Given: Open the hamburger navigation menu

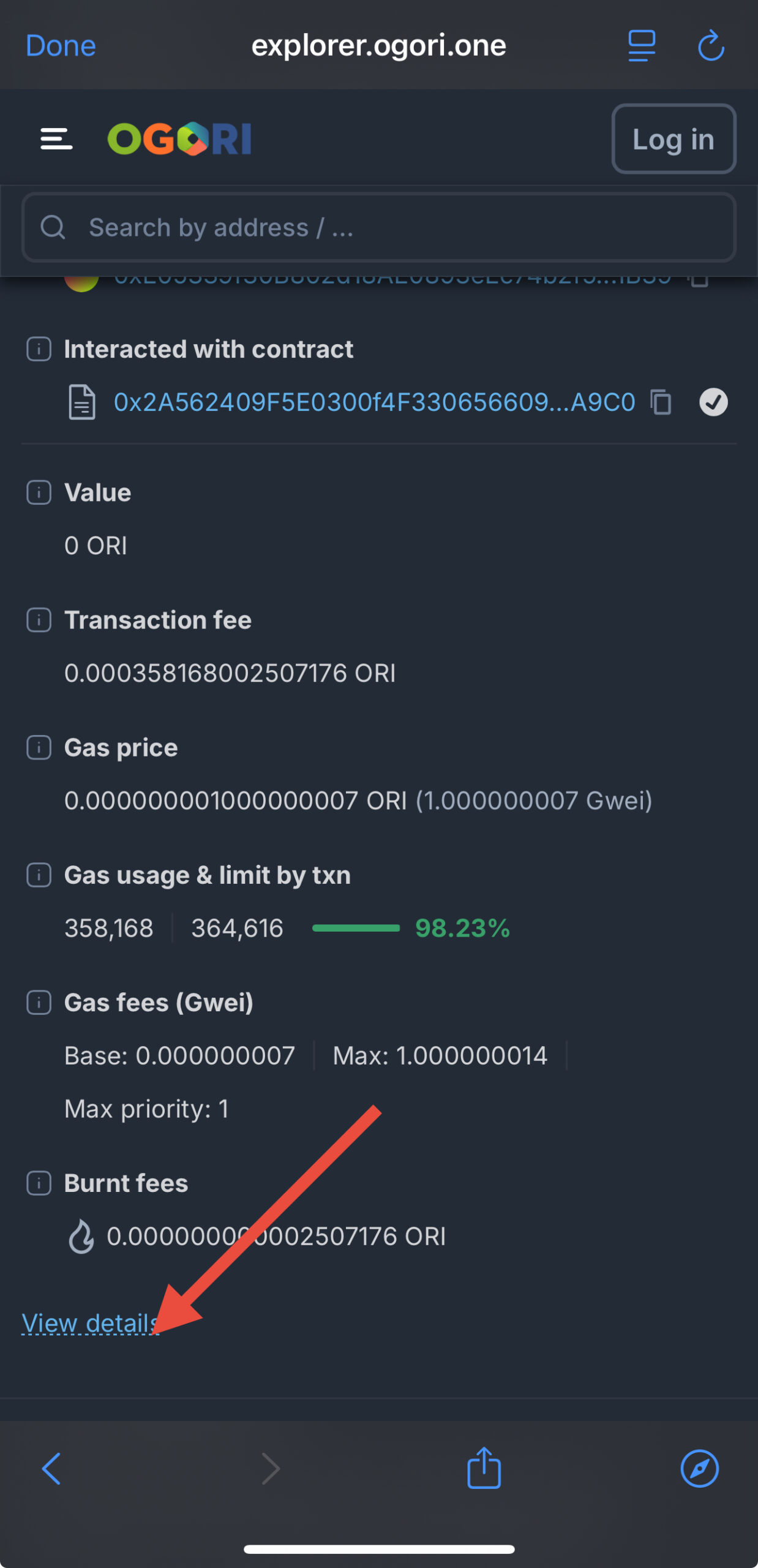Looking at the screenshot, I should (56, 139).
